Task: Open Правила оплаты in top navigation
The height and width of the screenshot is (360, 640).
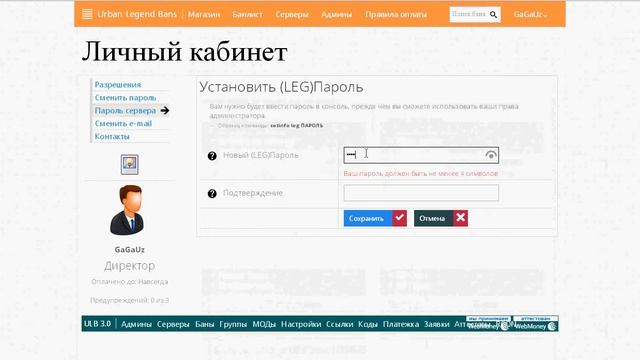Action: tap(396, 14)
